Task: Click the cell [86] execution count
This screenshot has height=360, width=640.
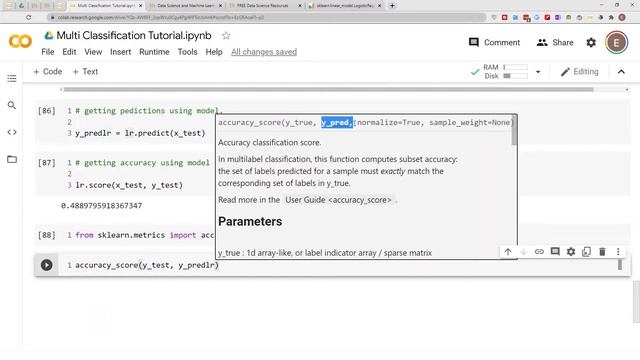Action: point(47,111)
